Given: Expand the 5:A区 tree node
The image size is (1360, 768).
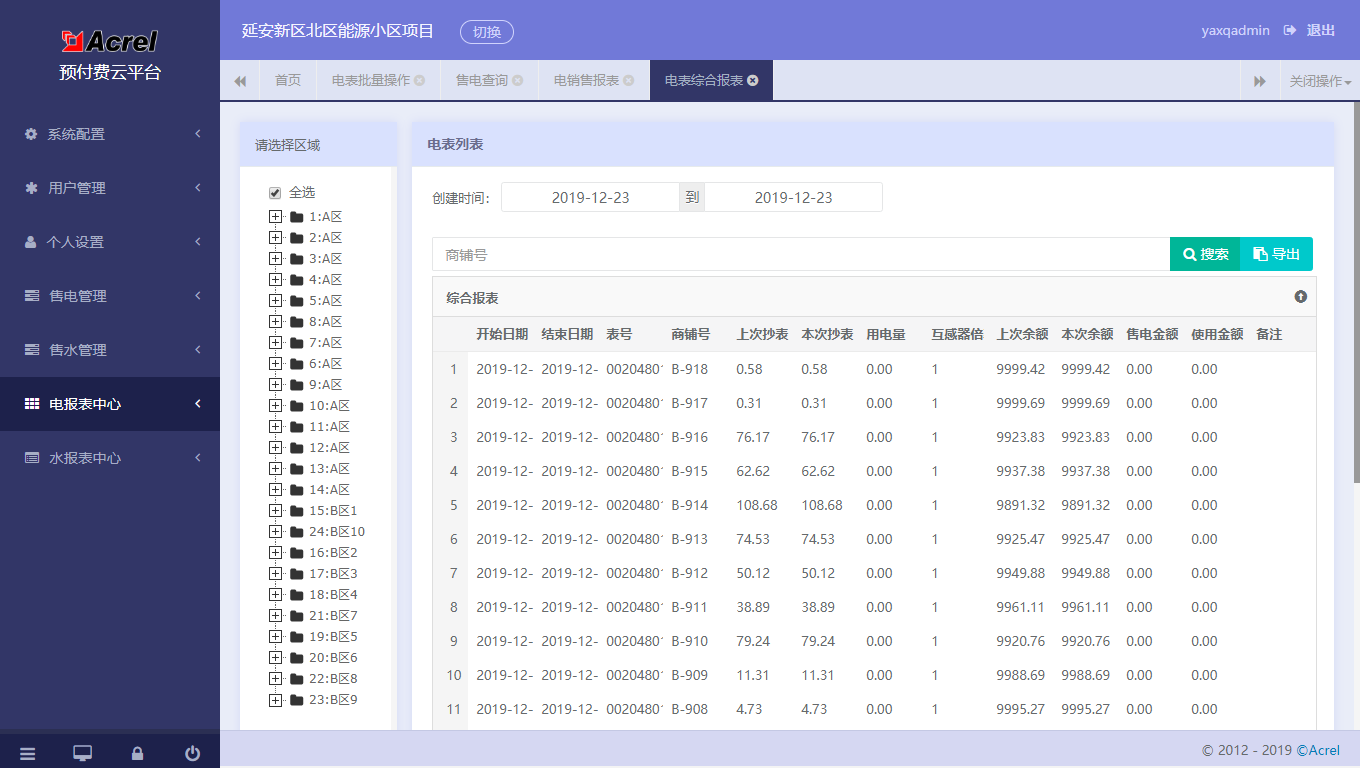Looking at the screenshot, I should (276, 301).
